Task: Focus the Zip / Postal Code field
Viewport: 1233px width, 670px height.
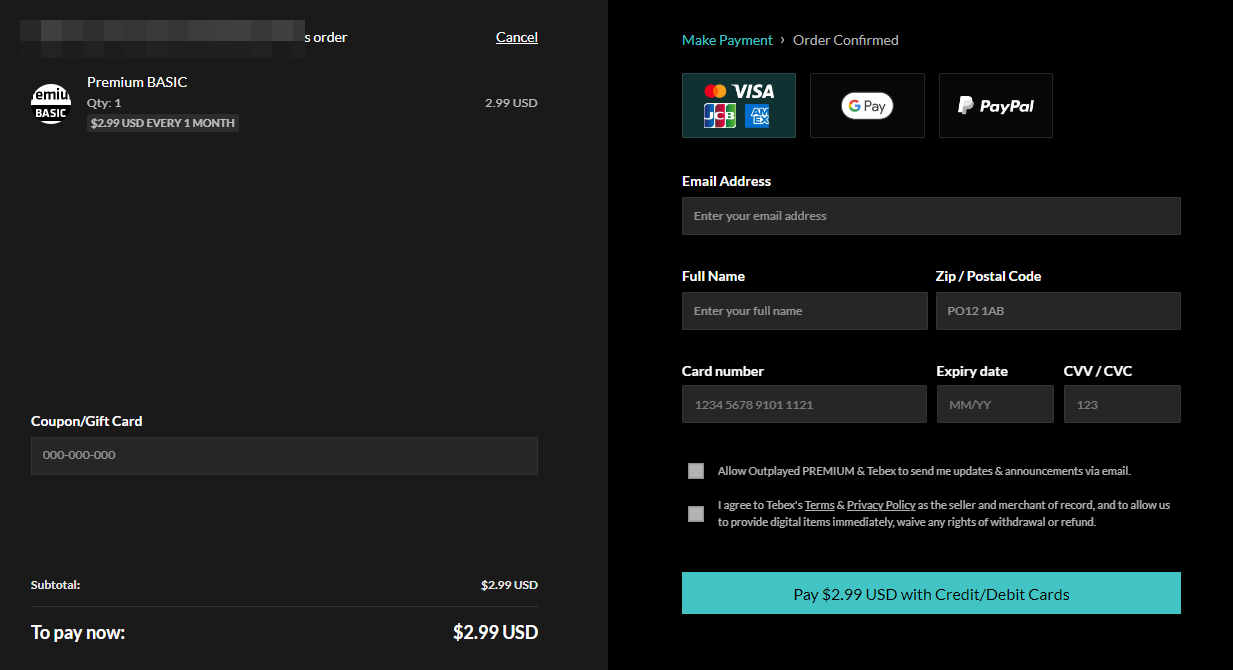Action: (x=1058, y=311)
